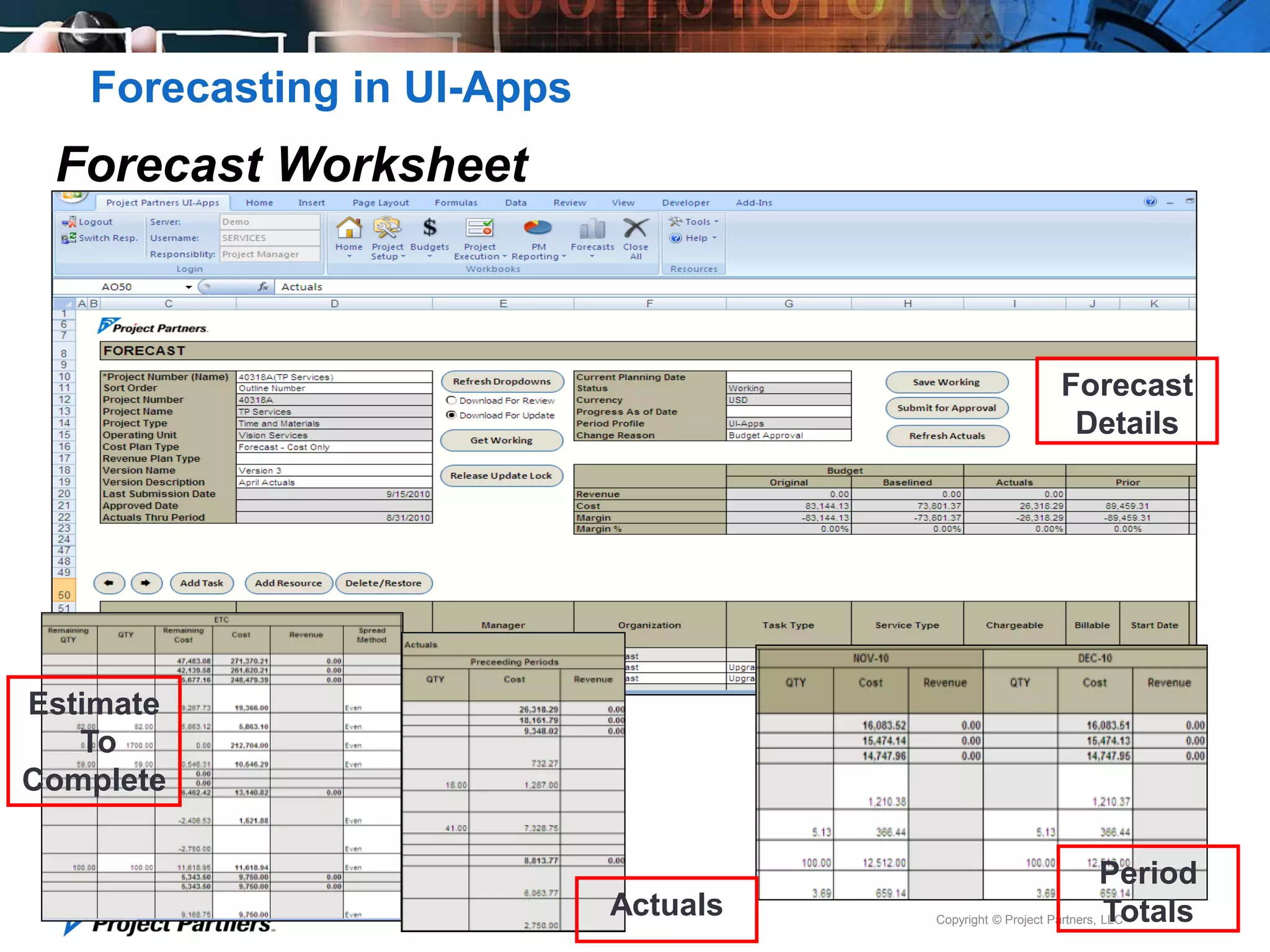This screenshot has height=952, width=1270.
Task: Expand the Forecasts dropdown arrow
Action: point(592,256)
